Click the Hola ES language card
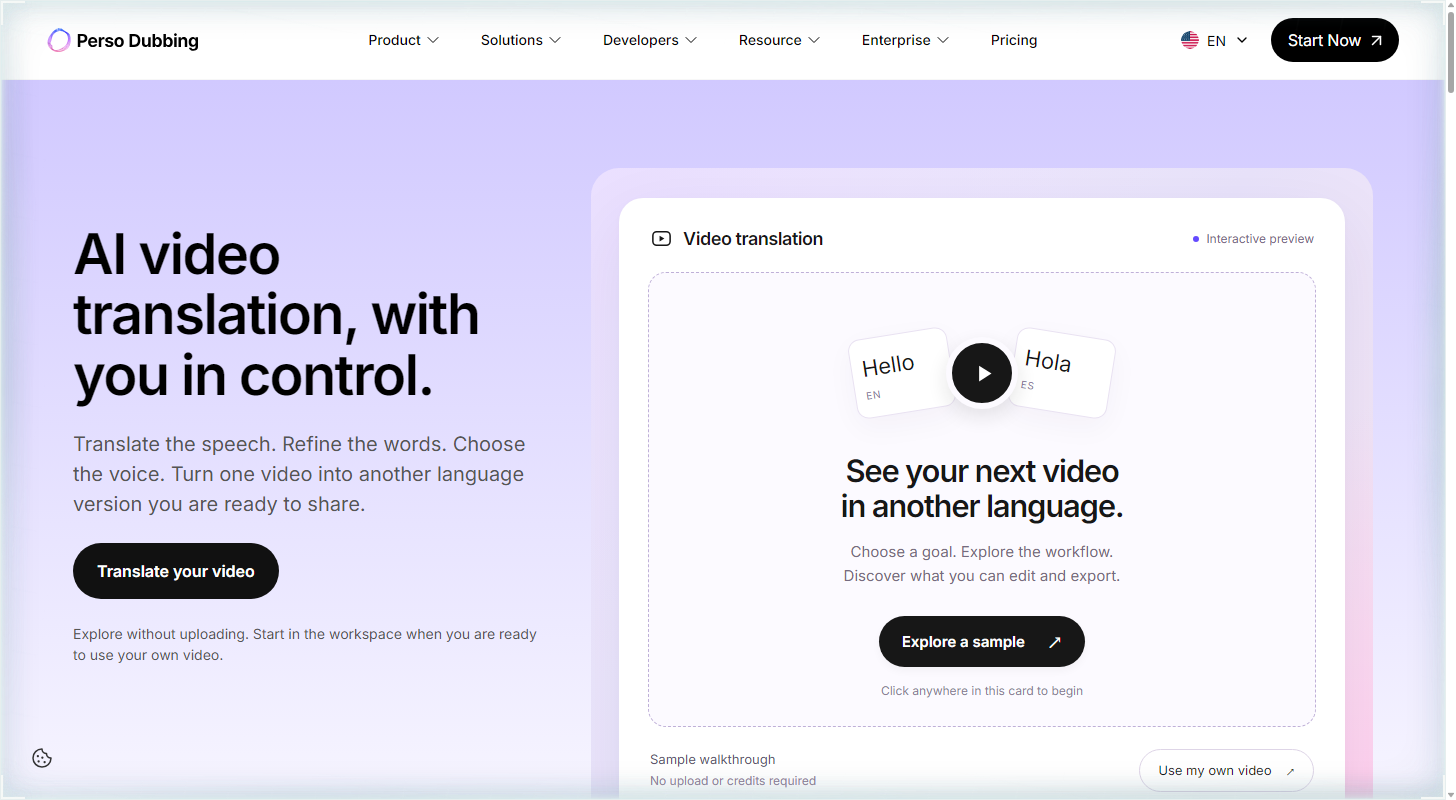The width and height of the screenshot is (1456, 800). coord(1062,372)
